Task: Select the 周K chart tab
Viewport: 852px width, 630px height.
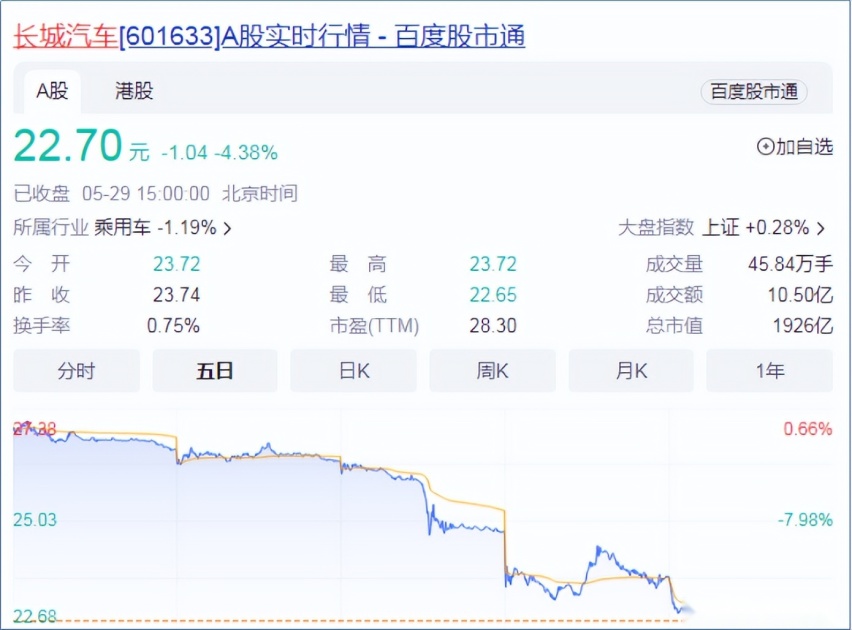Action: coord(492,371)
